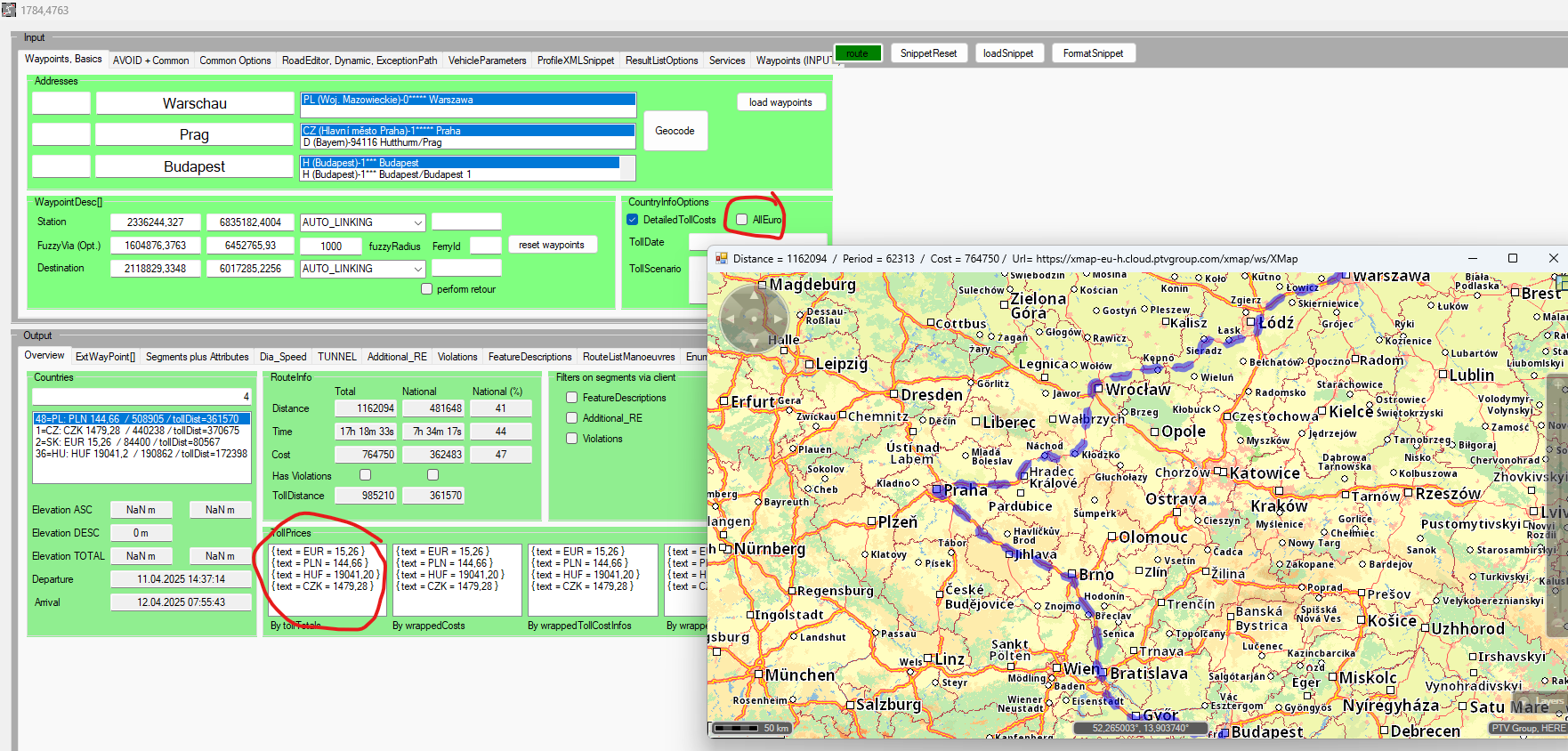The height and width of the screenshot is (751, 1568).
Task: Uncheck DetailedTollCosts option
Action: tap(633, 220)
